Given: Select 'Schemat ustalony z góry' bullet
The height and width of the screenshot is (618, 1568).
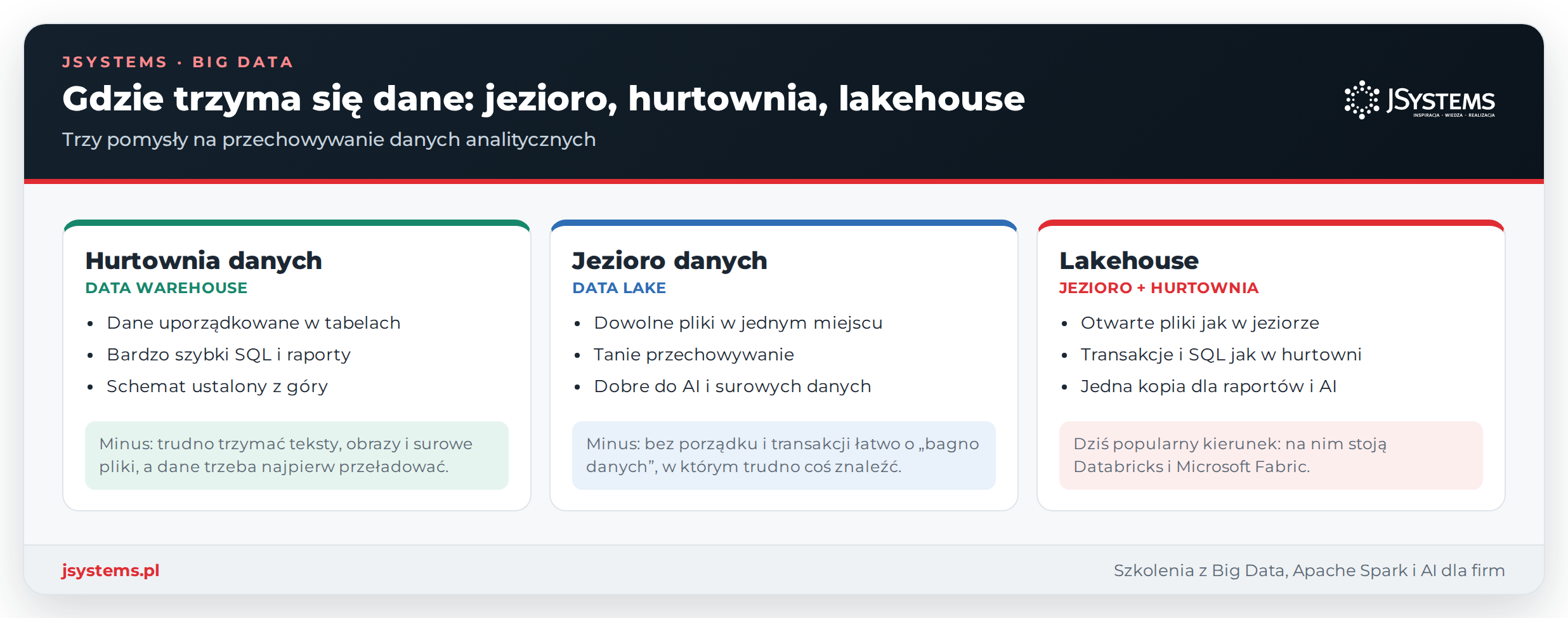Looking at the screenshot, I should click(x=217, y=386).
